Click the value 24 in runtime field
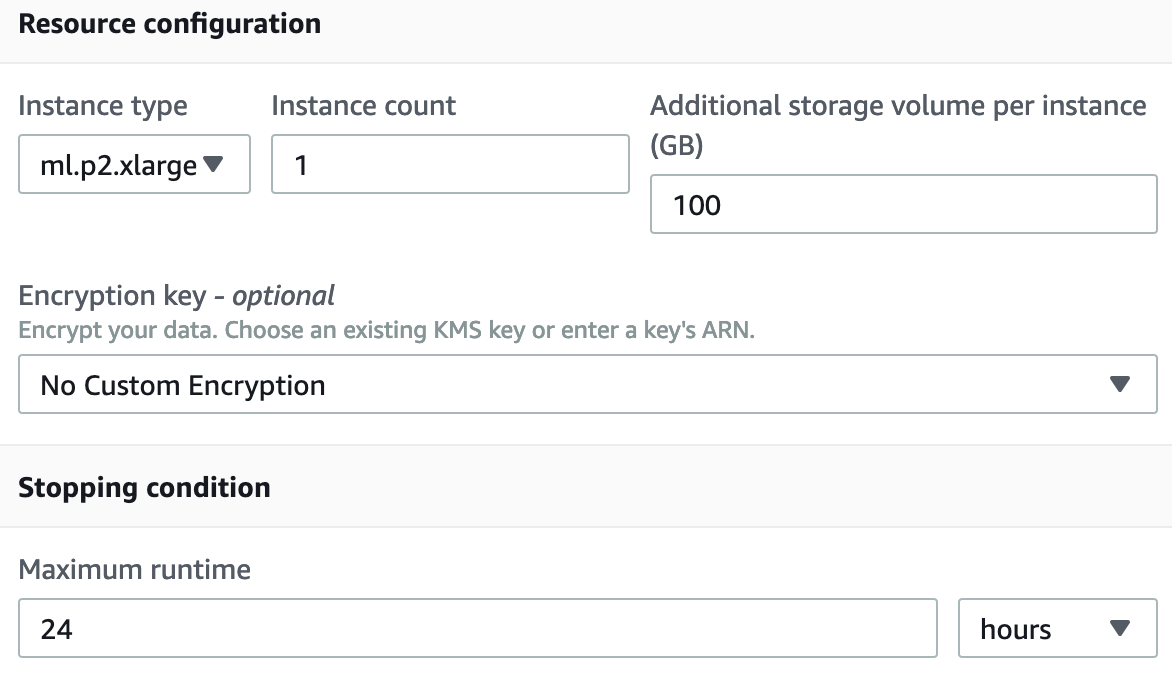The image size is (1172, 674). coord(57,630)
